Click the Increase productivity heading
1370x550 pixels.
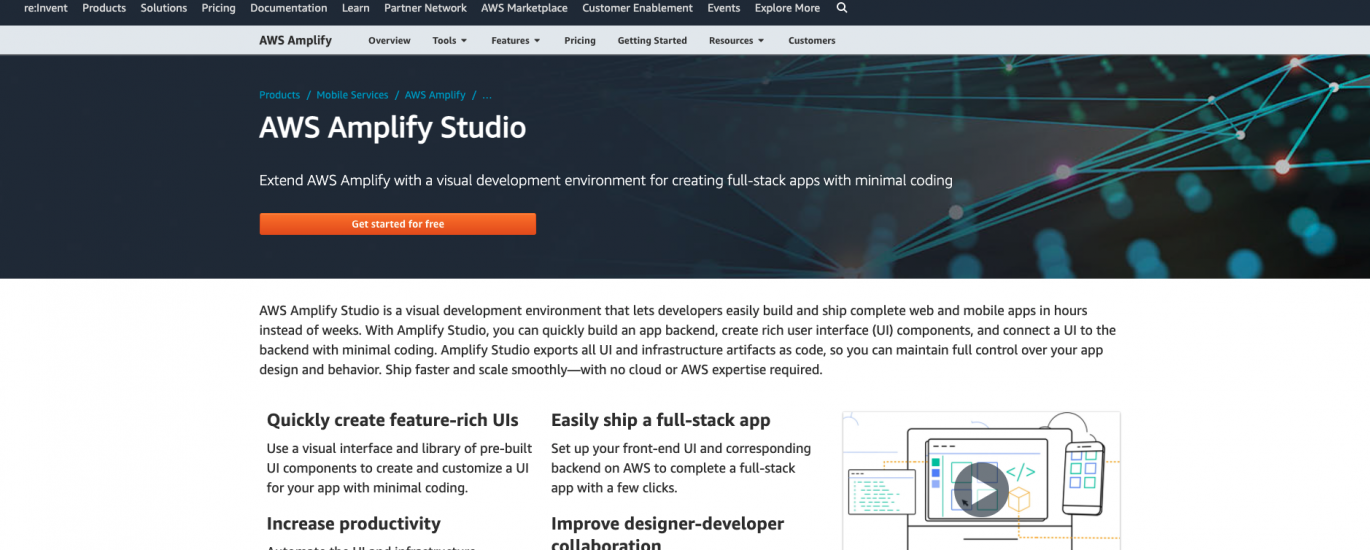(x=353, y=523)
